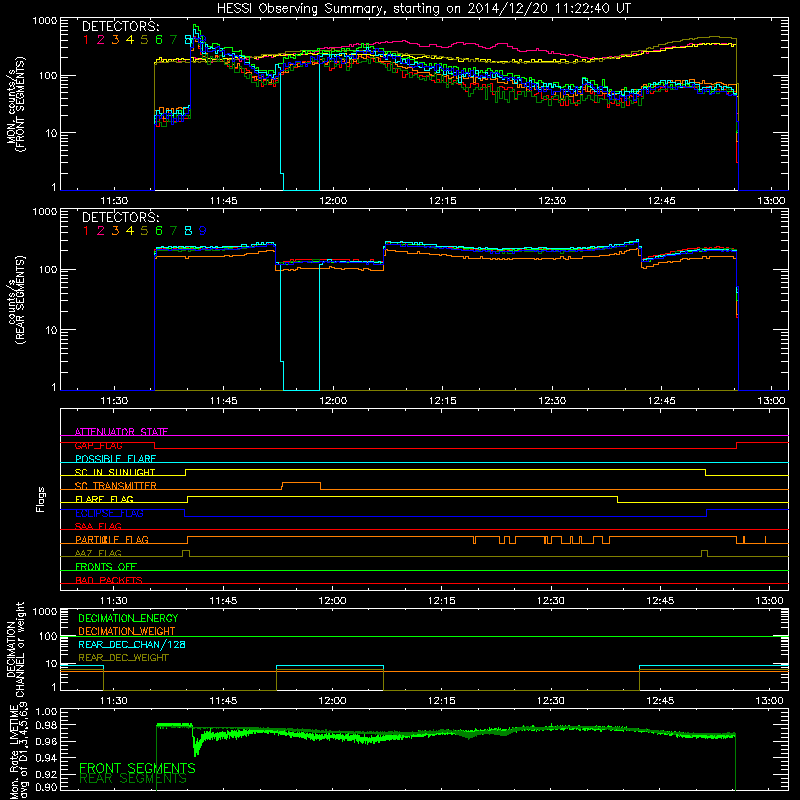Click the 11:45 tick under the decimation plot

[x=223, y=701]
